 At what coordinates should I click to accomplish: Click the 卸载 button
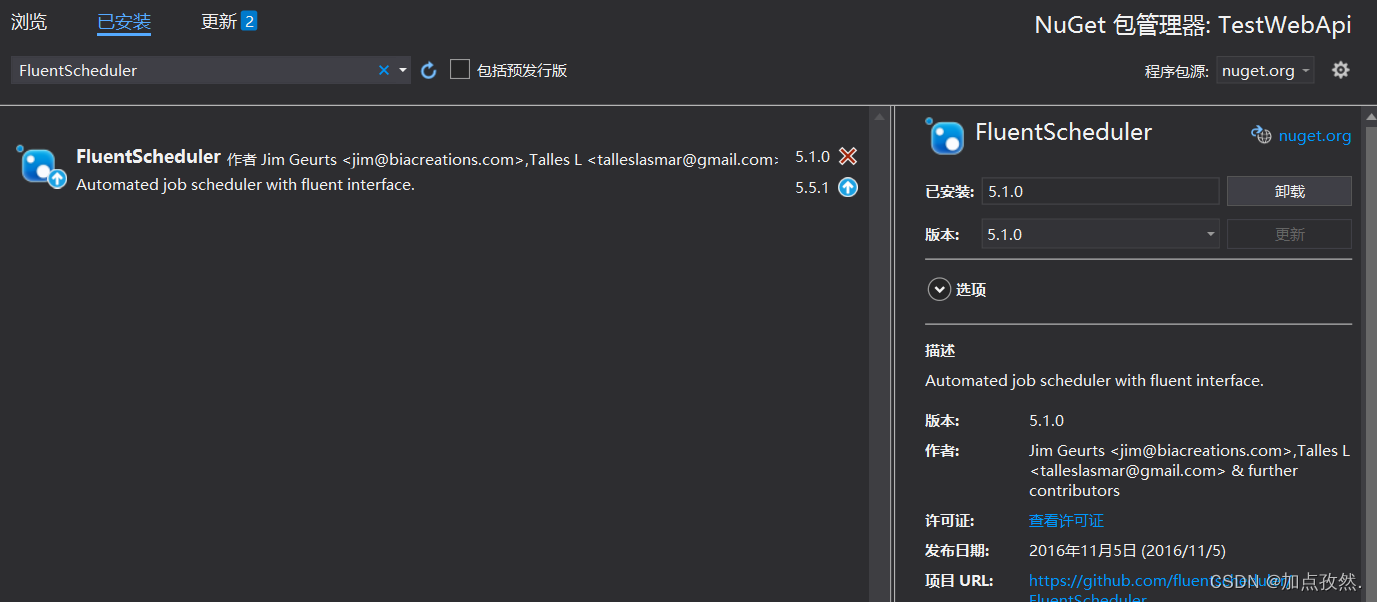point(1289,191)
